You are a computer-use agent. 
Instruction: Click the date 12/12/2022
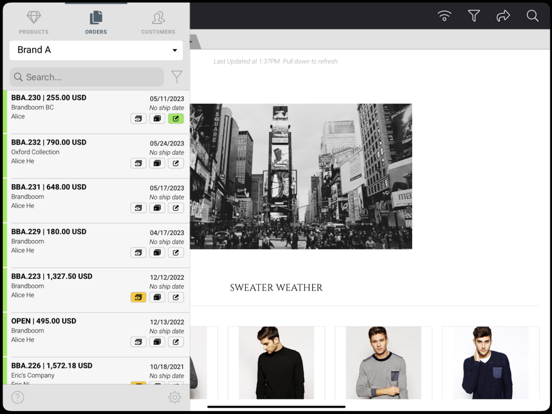coord(167,277)
